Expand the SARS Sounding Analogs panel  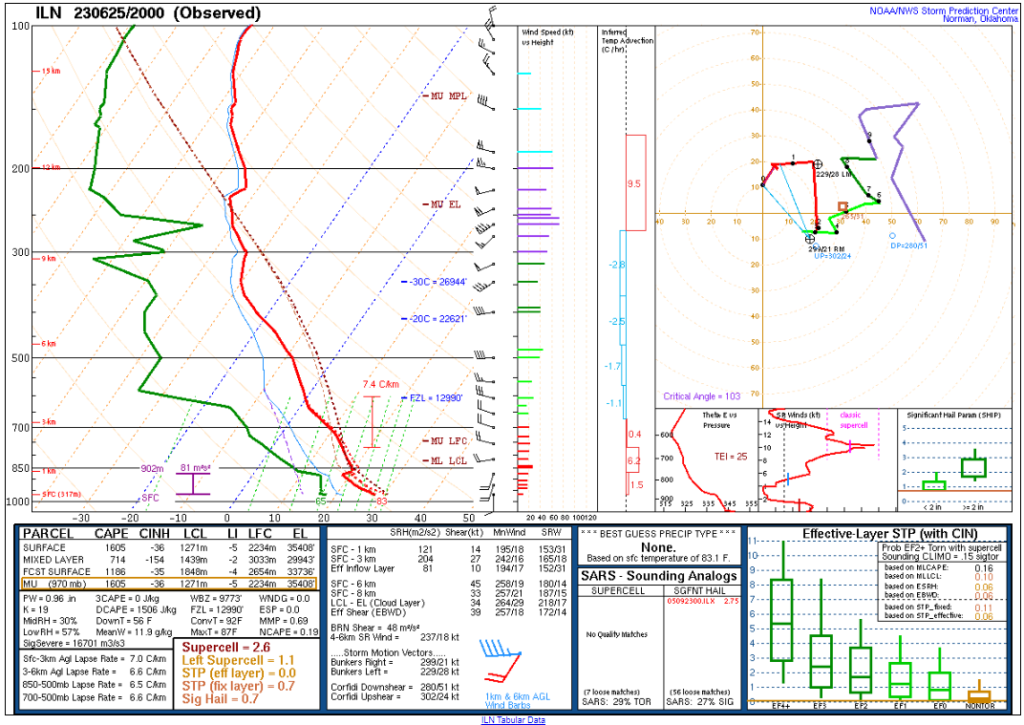pyautogui.click(x=656, y=578)
